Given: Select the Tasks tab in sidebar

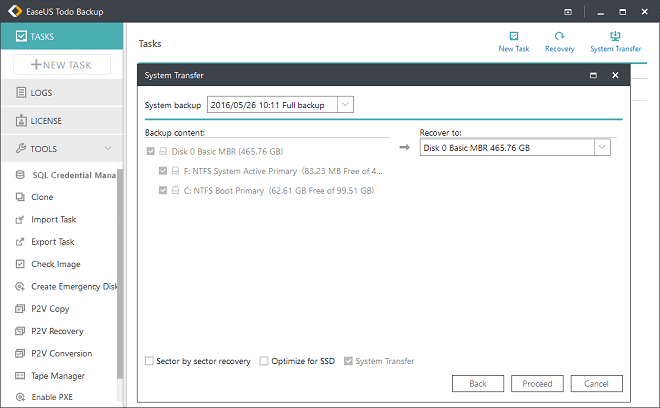Looking at the screenshot, I should click(x=62, y=36).
